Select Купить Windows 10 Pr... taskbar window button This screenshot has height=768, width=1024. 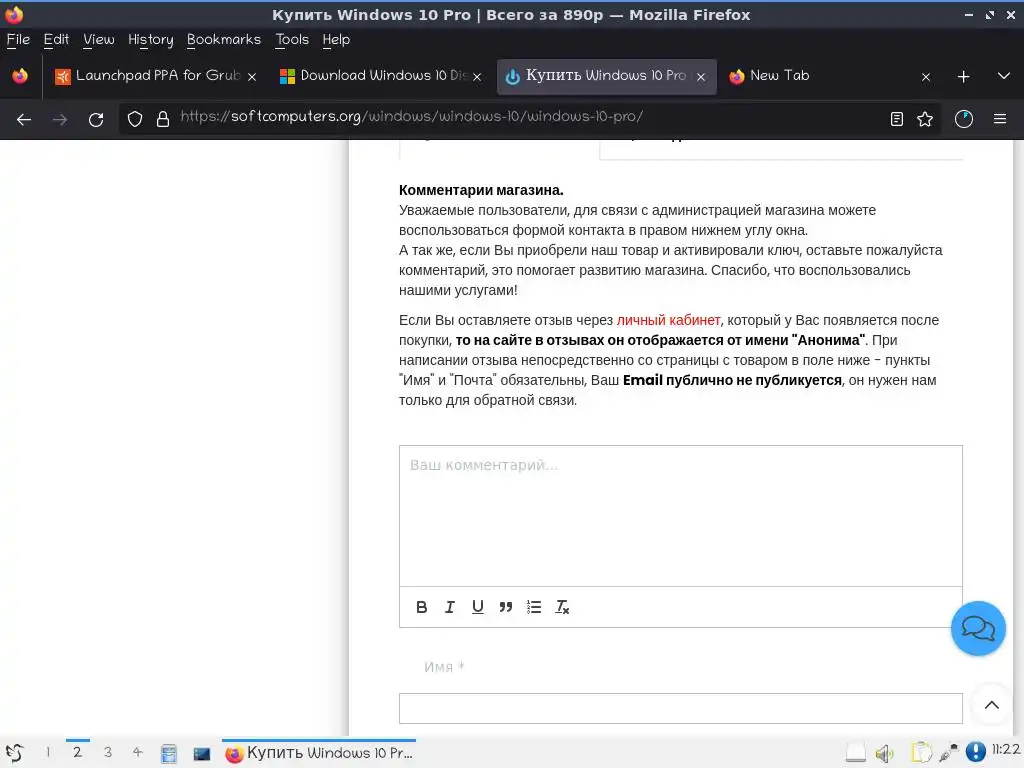pyautogui.click(x=319, y=753)
